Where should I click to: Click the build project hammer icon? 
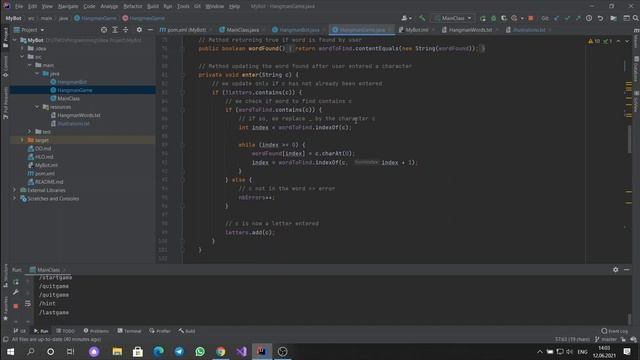point(422,18)
